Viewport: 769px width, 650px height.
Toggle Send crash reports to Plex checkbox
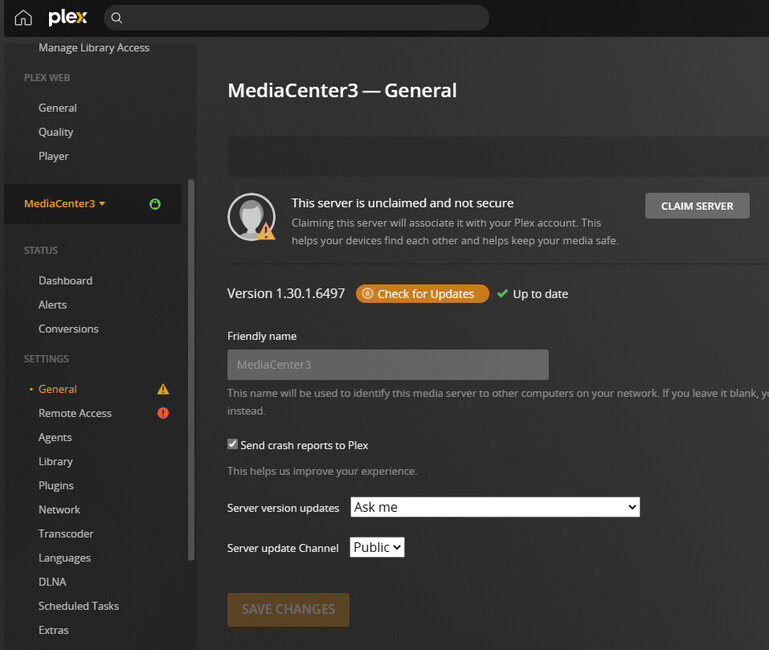233,444
